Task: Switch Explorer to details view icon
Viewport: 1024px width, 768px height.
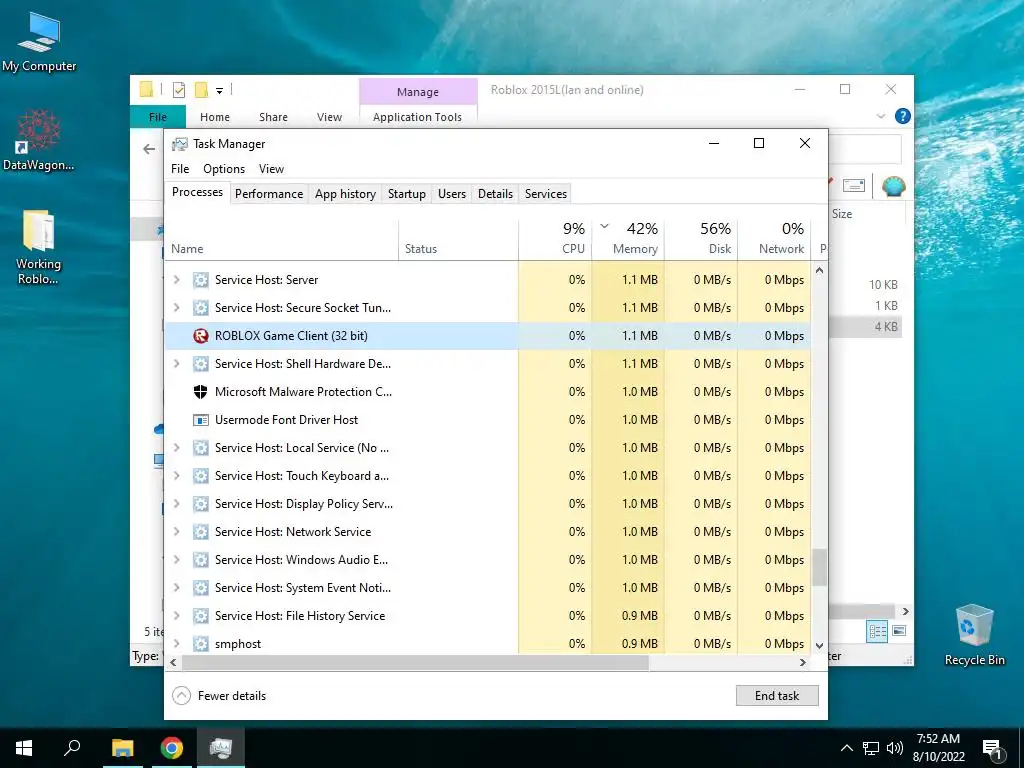Action: (877, 631)
